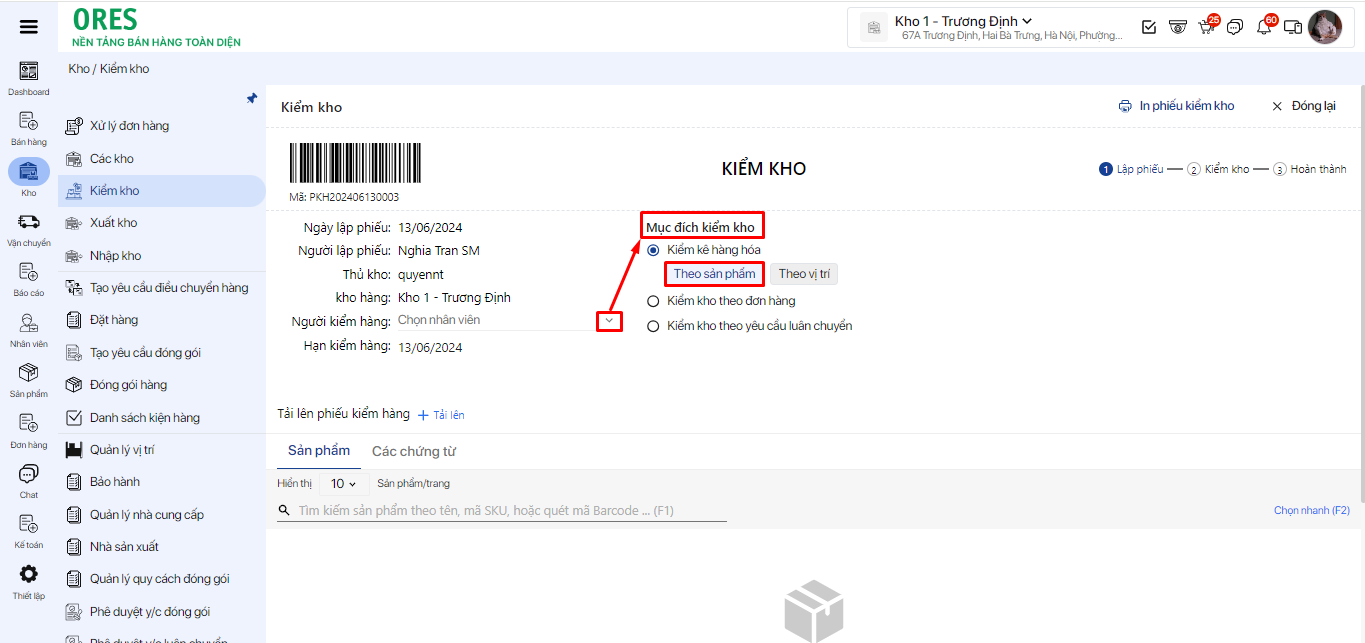Expand the Người kiểm hàng employee dropdown
Viewport: 1365px width, 643px height.
[609, 321]
